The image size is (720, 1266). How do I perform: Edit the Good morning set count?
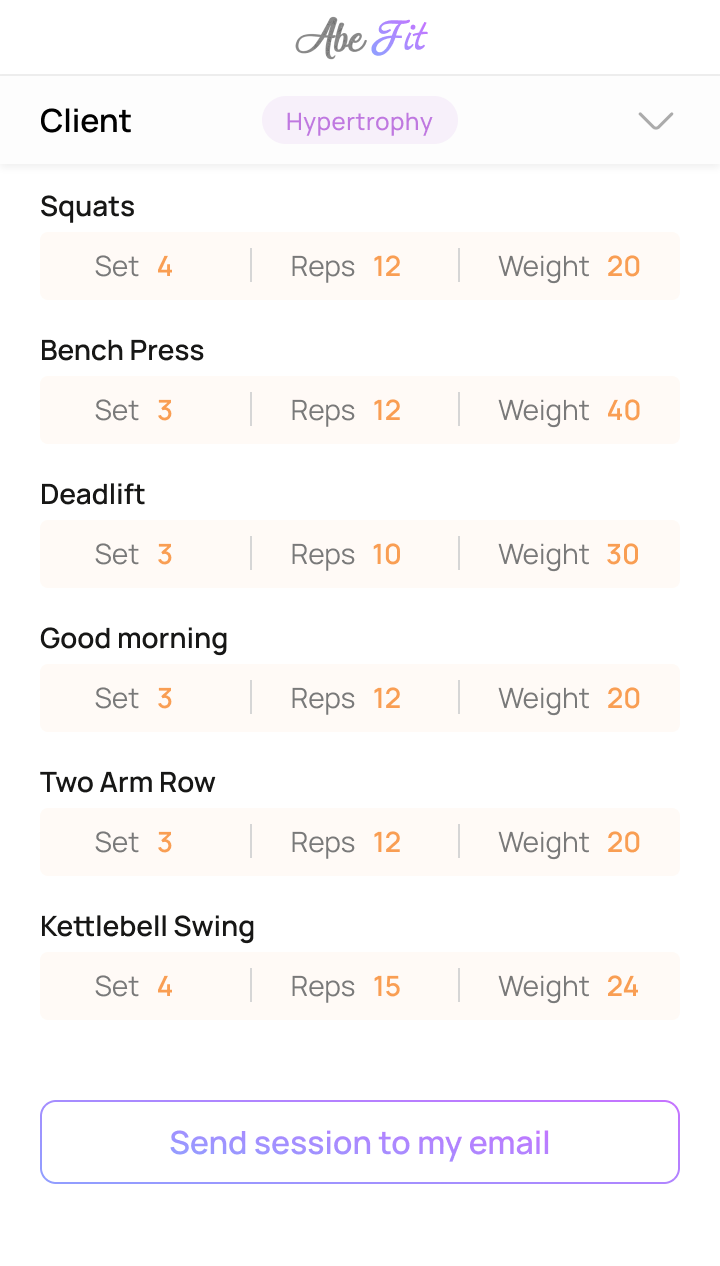[165, 698]
